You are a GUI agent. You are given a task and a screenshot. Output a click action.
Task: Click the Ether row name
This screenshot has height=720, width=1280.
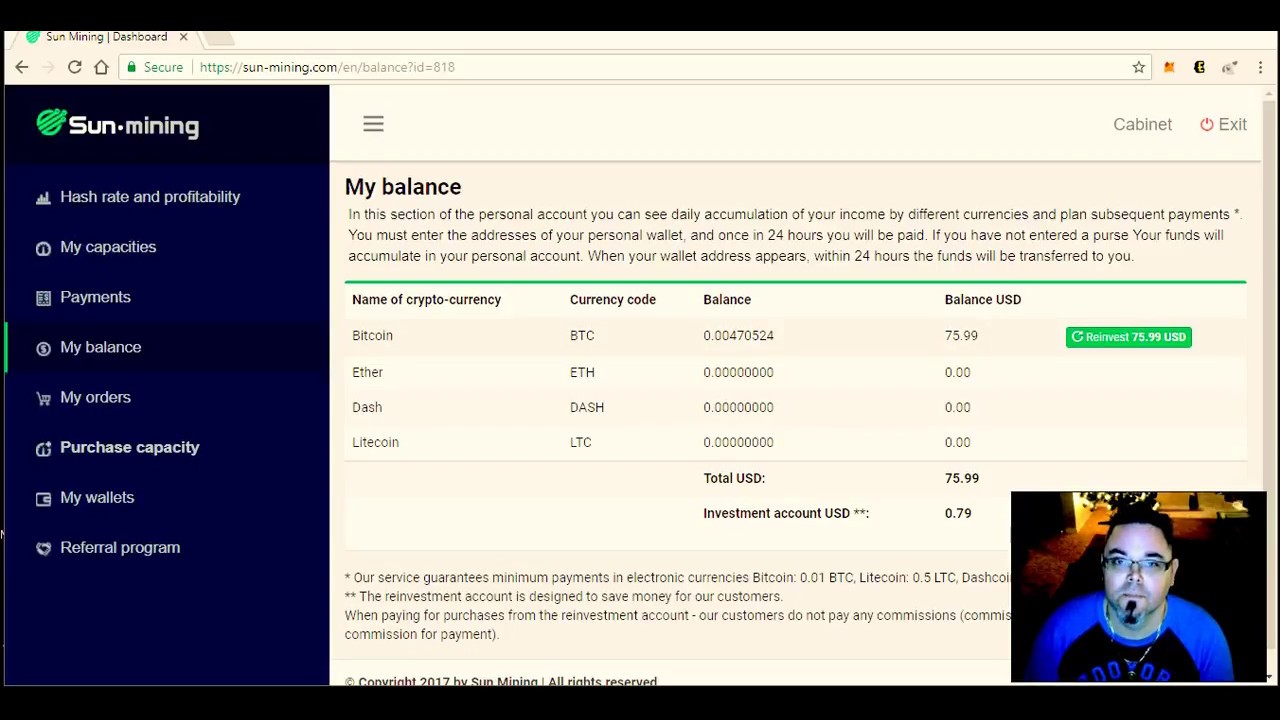[367, 372]
